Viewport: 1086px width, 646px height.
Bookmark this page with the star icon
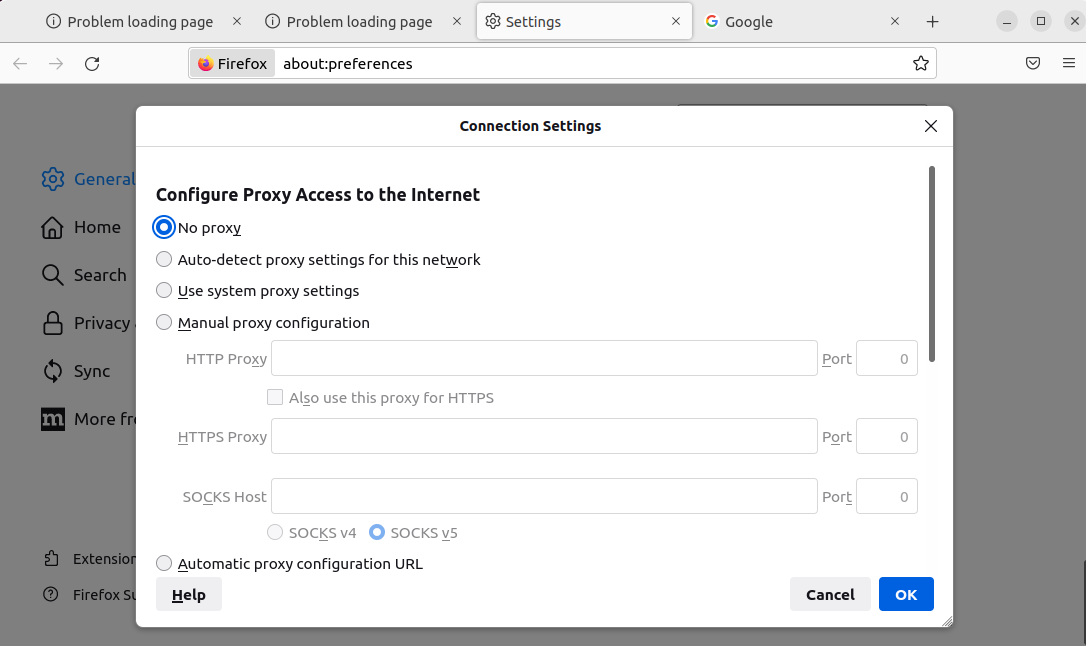(921, 64)
